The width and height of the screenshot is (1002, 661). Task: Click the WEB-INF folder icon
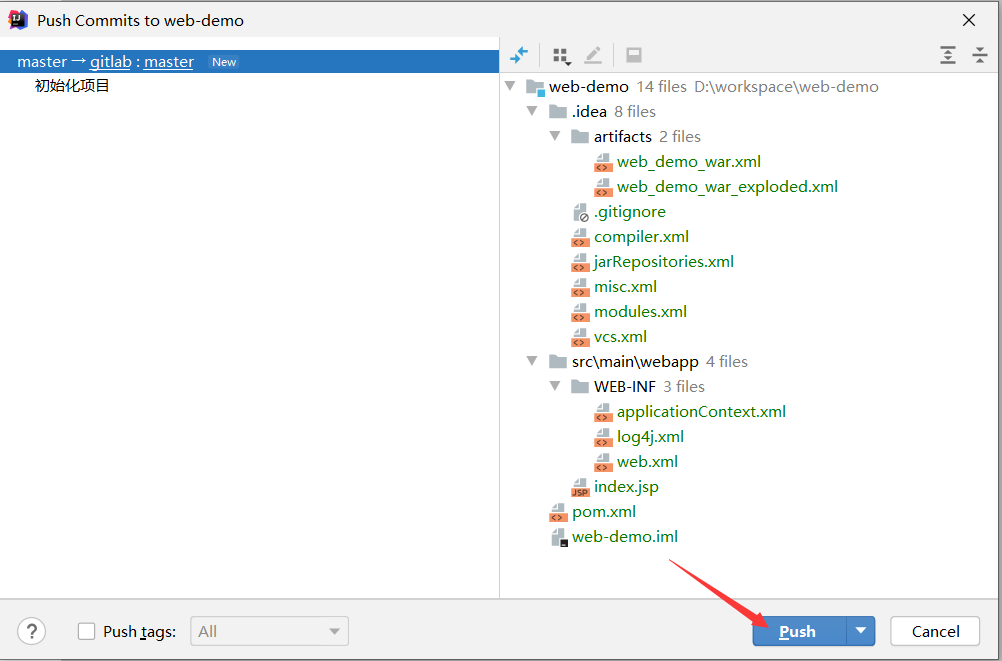tap(580, 386)
